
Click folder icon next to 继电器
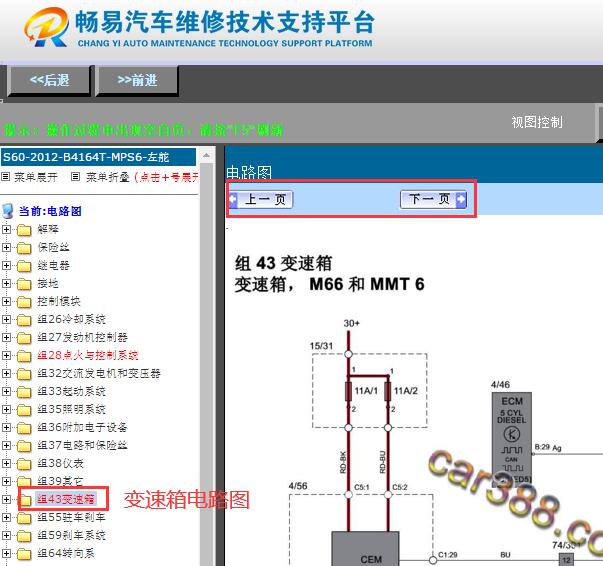[24, 266]
